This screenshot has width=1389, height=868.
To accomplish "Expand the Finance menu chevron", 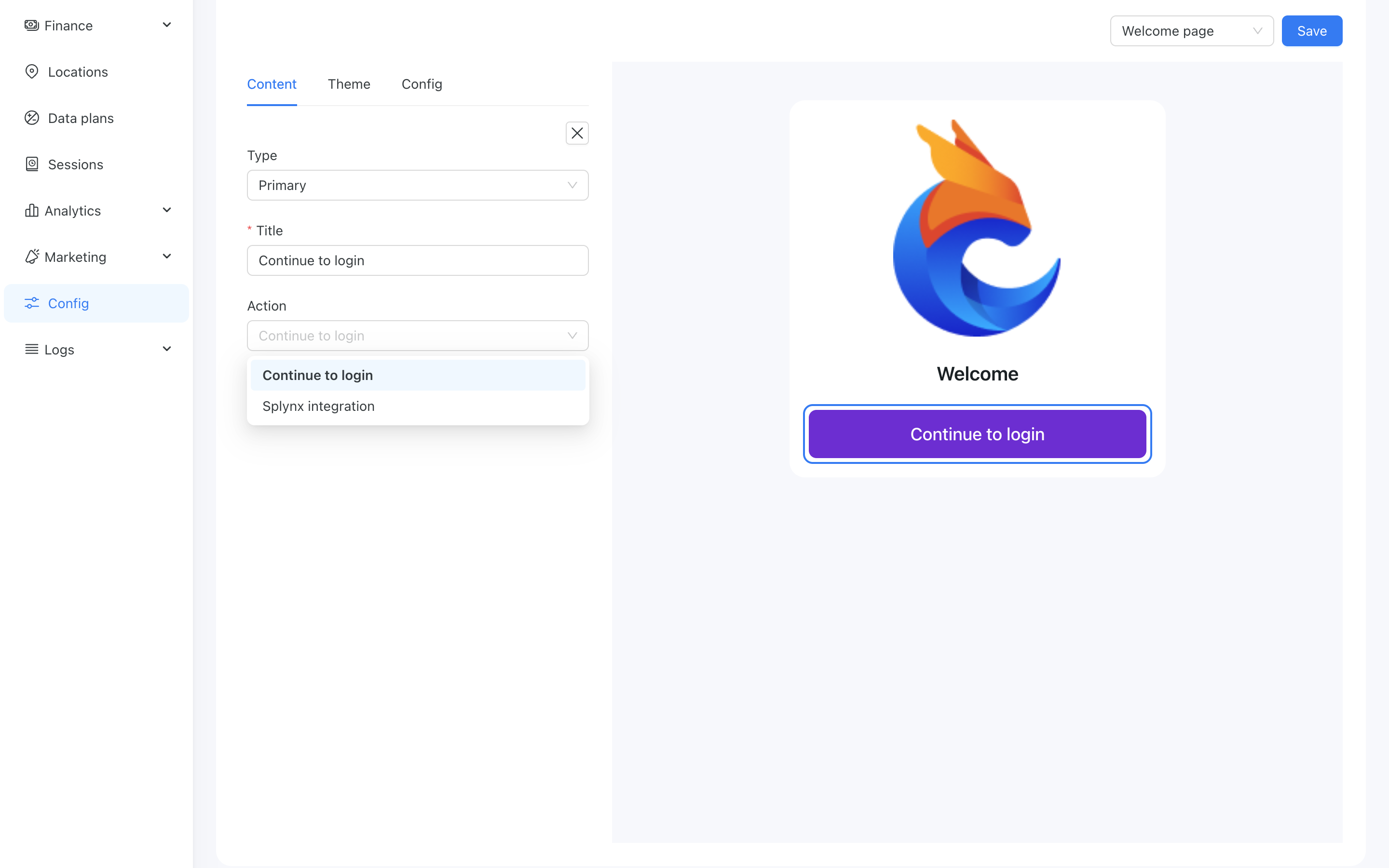I will 167,25.
